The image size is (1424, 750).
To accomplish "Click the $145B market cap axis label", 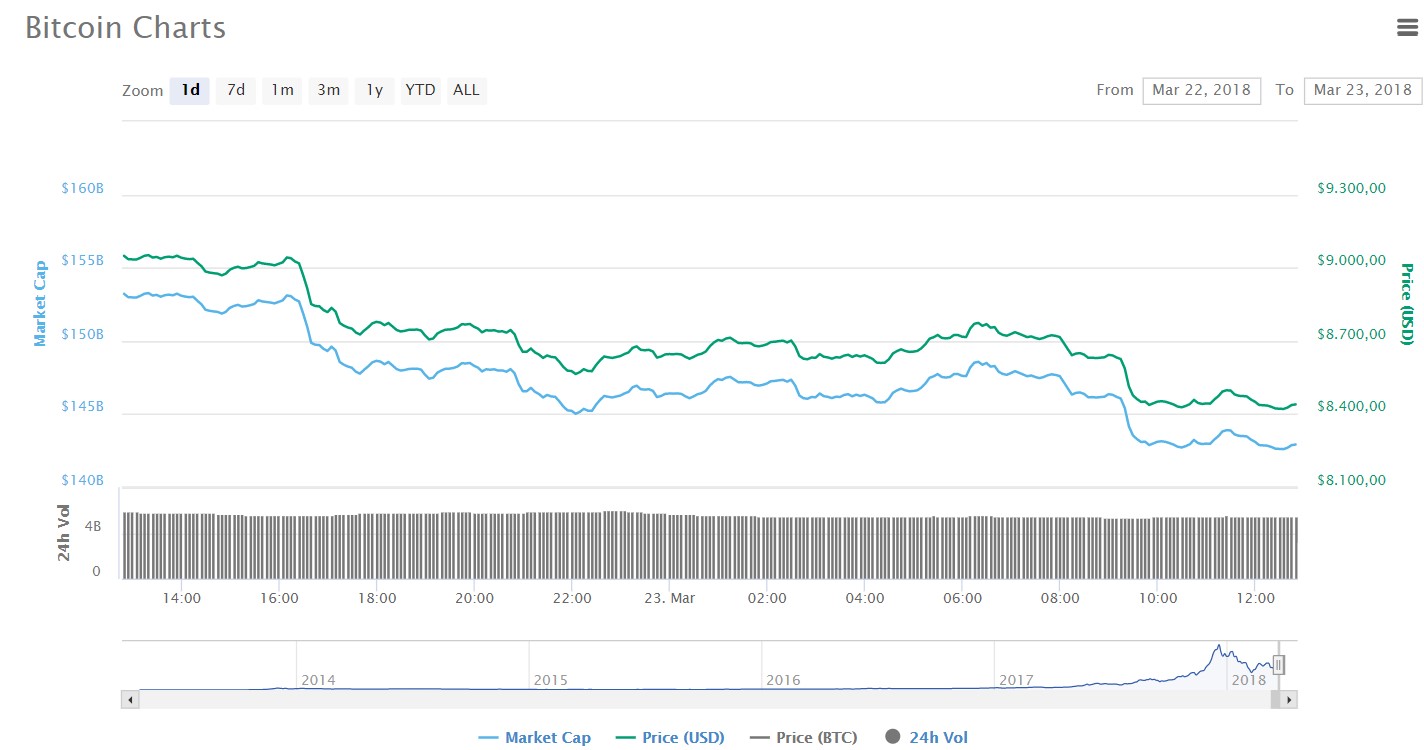I will (x=82, y=407).
